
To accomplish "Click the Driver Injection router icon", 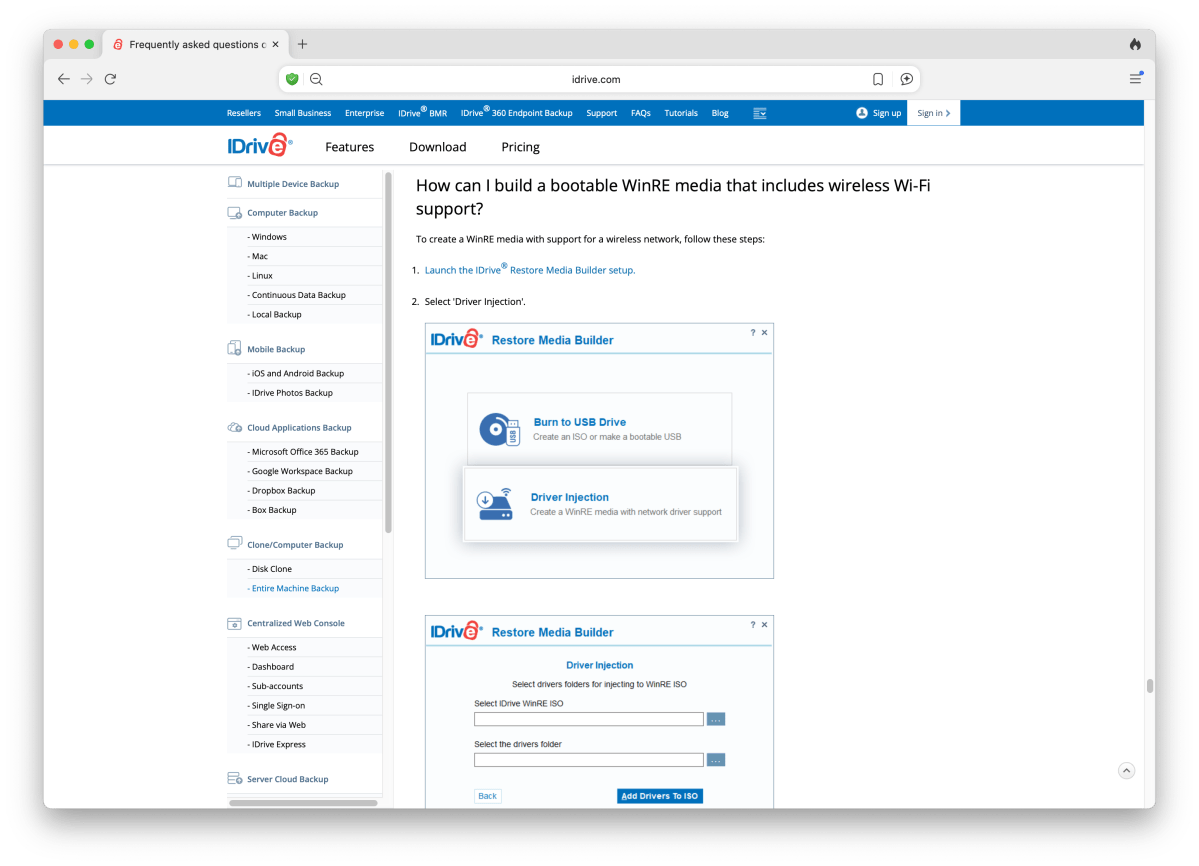I will 495,504.
